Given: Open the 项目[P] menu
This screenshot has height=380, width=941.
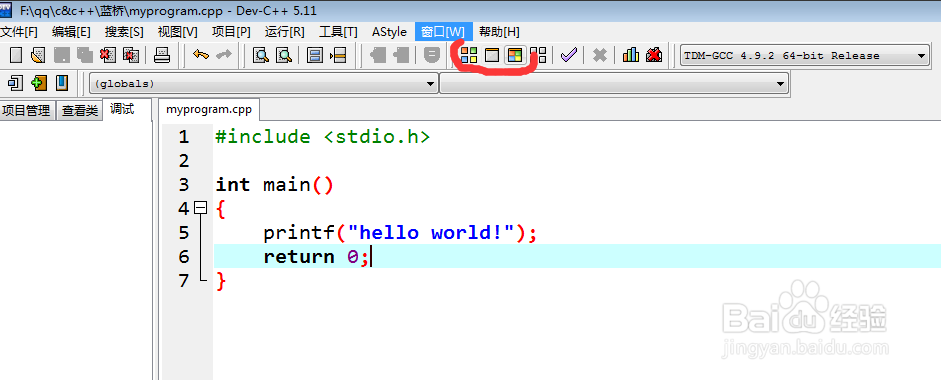Looking at the screenshot, I should pos(231,32).
